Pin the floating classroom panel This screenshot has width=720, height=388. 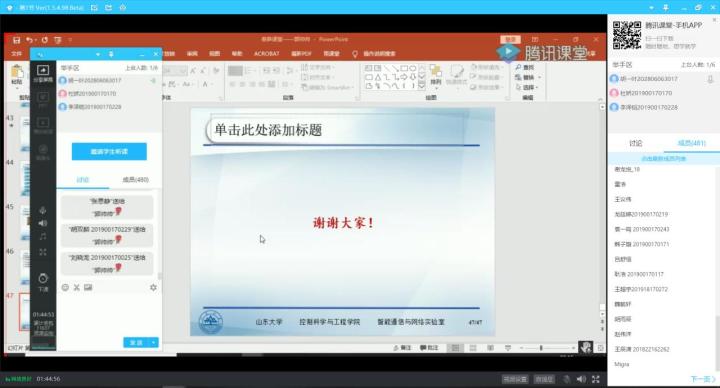click(111, 54)
